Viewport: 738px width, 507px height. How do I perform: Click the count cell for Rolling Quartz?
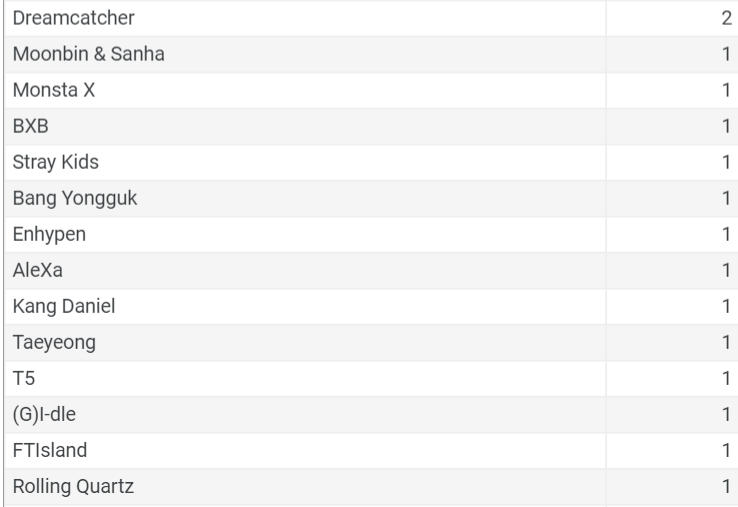[672, 487]
